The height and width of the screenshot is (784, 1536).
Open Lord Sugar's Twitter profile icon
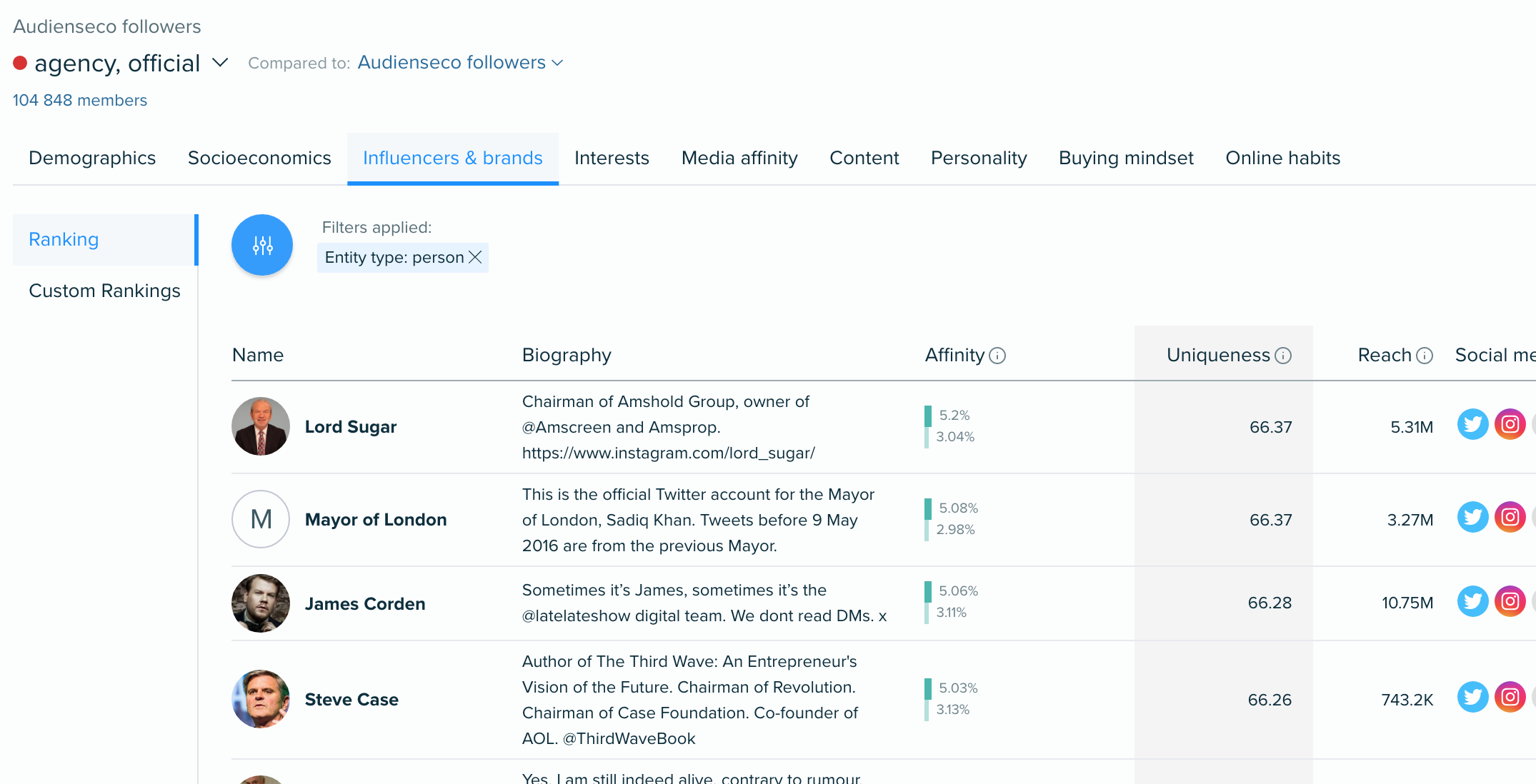1472,424
